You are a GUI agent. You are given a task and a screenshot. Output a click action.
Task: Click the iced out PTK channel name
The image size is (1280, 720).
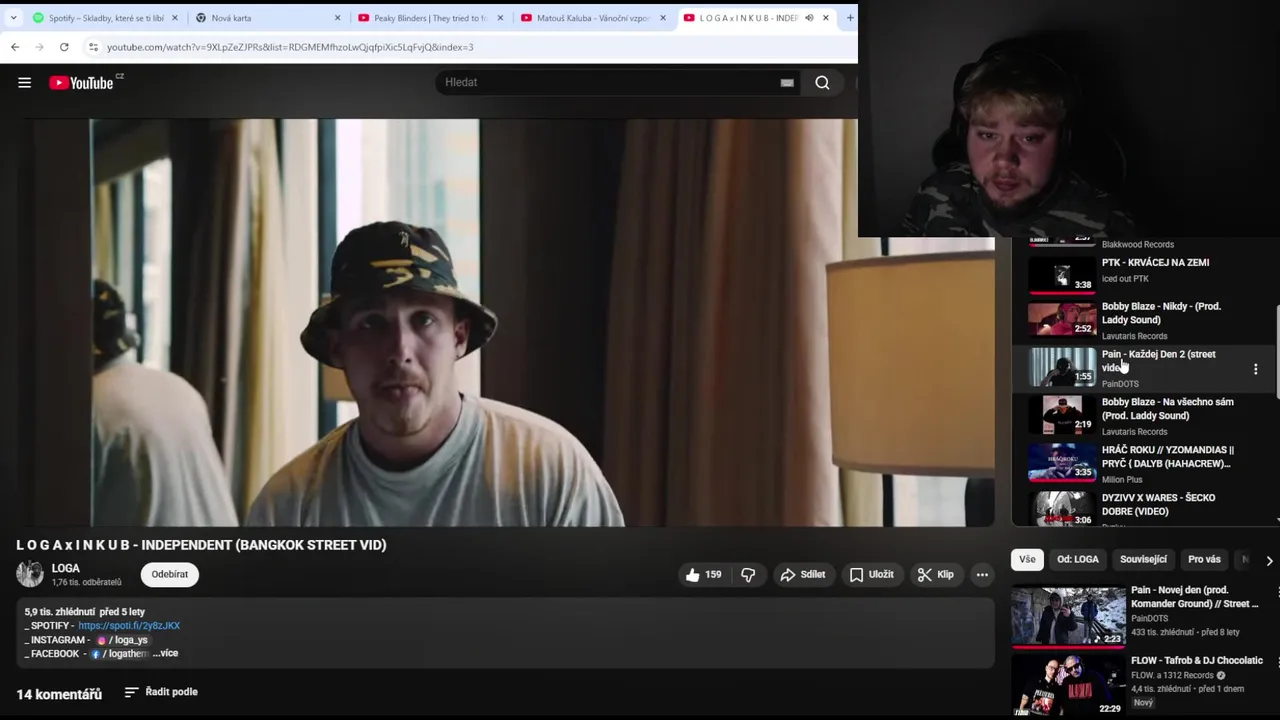click(1125, 279)
